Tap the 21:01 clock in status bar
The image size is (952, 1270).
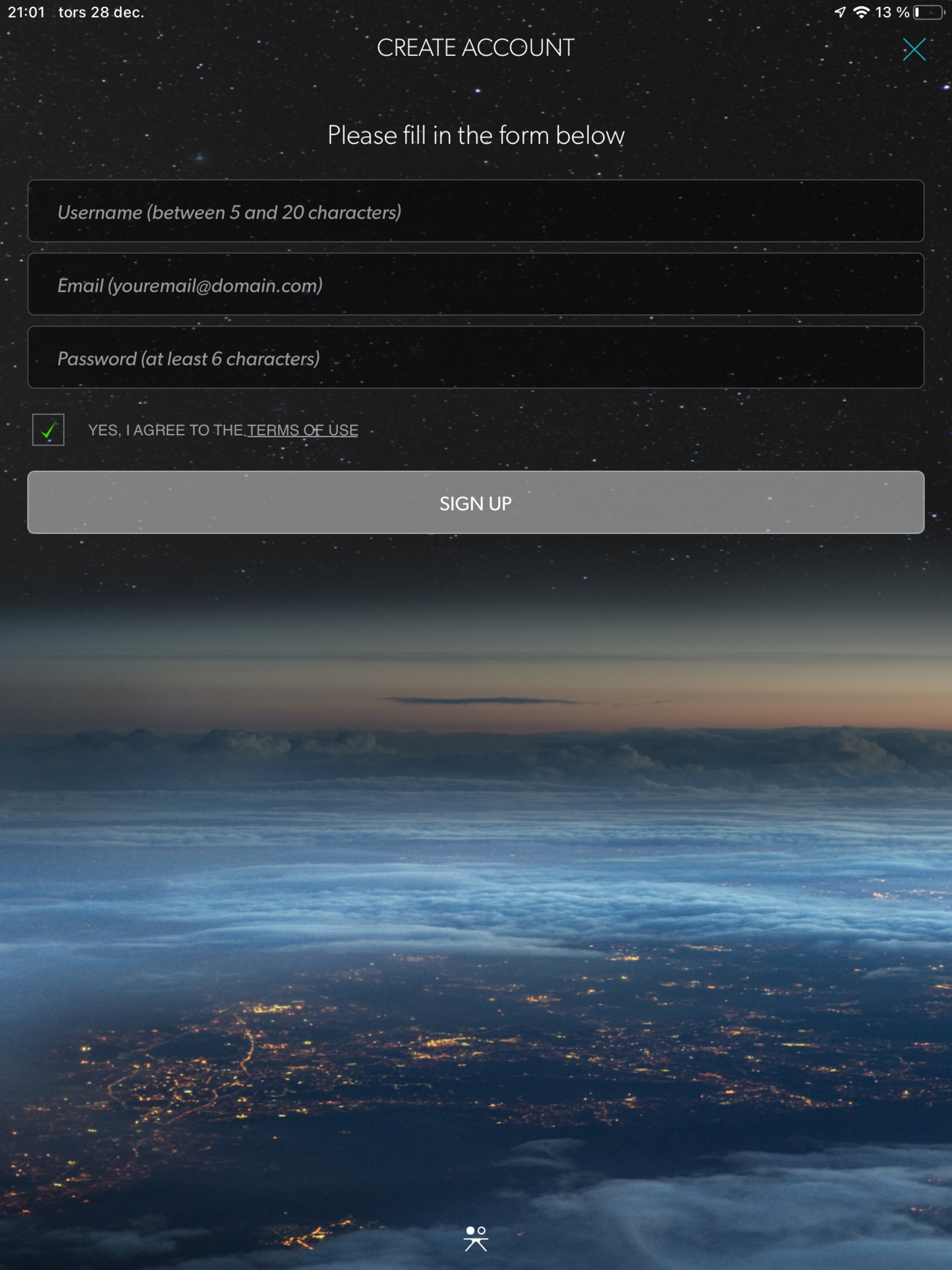26,12
